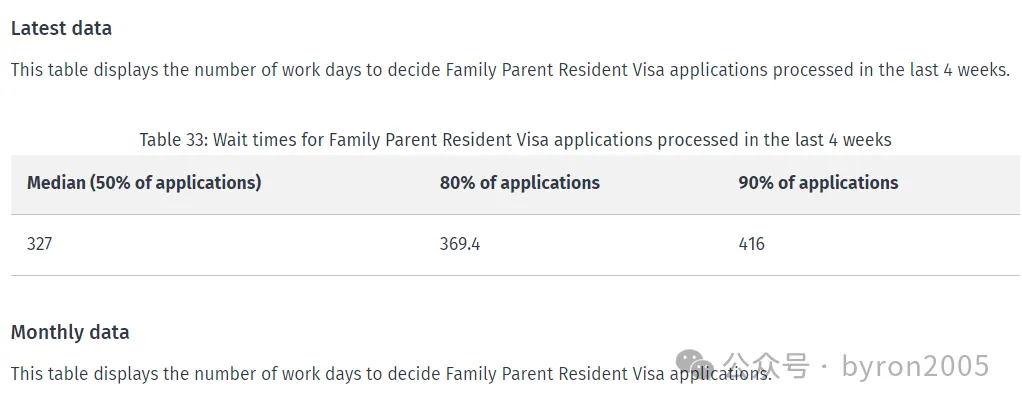
Task: Click "last 4 weeks" in the table caption
Action: [841, 140]
